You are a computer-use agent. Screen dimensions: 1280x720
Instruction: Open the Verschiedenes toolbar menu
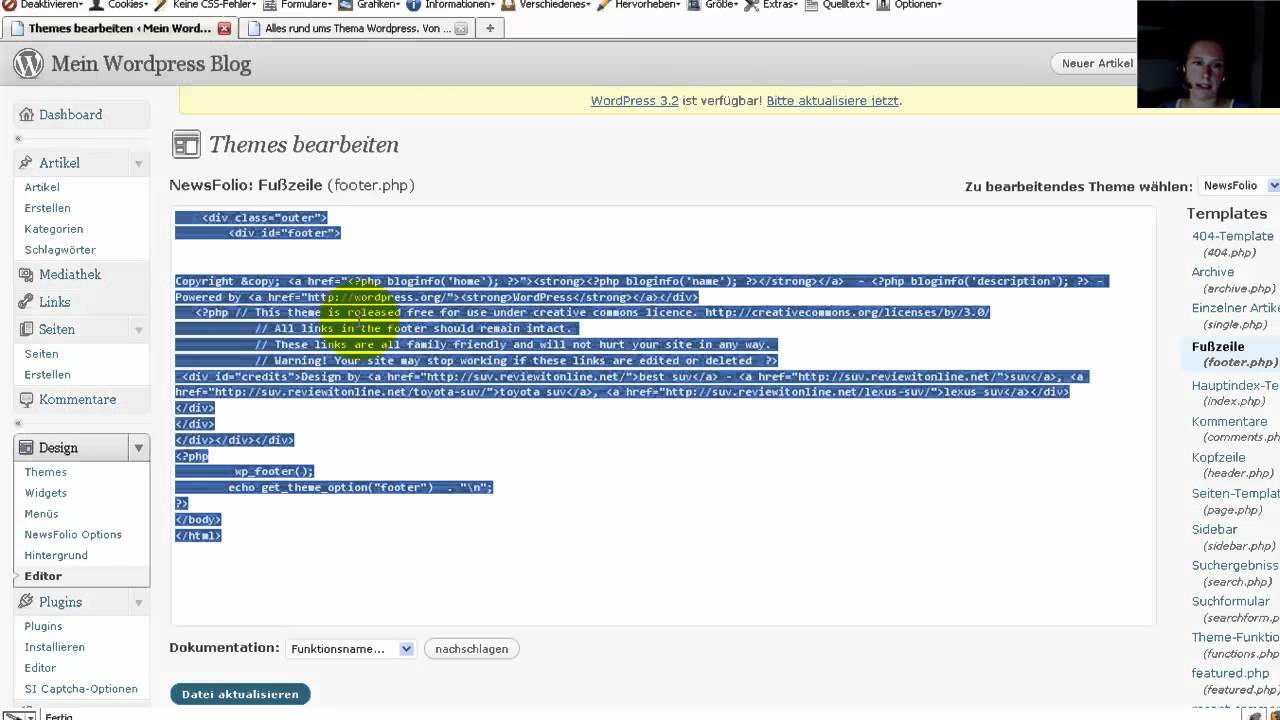(546, 4)
